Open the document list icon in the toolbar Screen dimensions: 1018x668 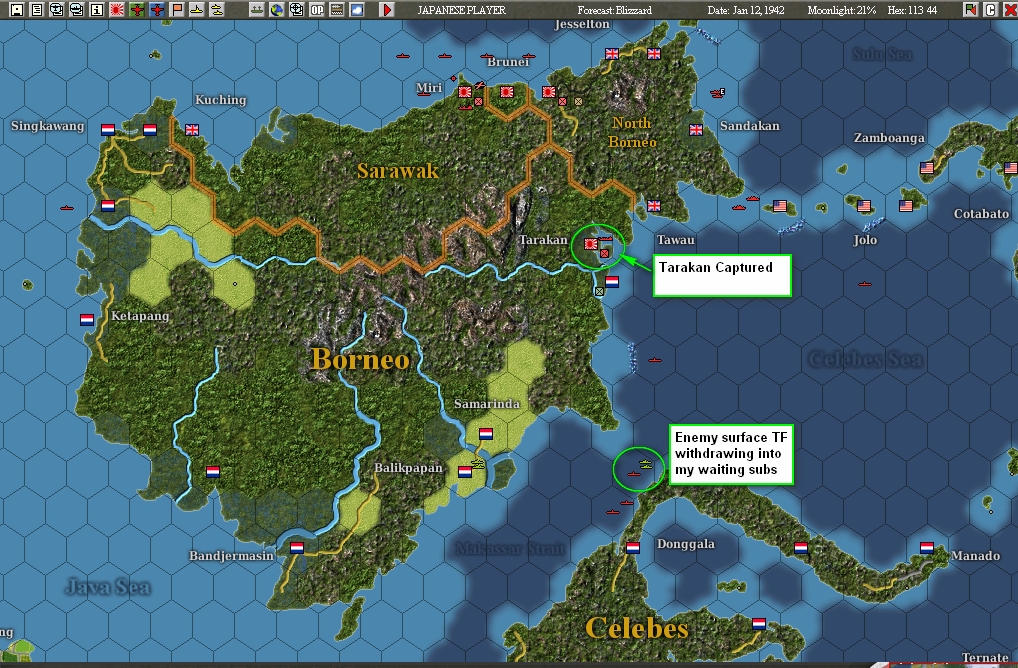point(36,10)
